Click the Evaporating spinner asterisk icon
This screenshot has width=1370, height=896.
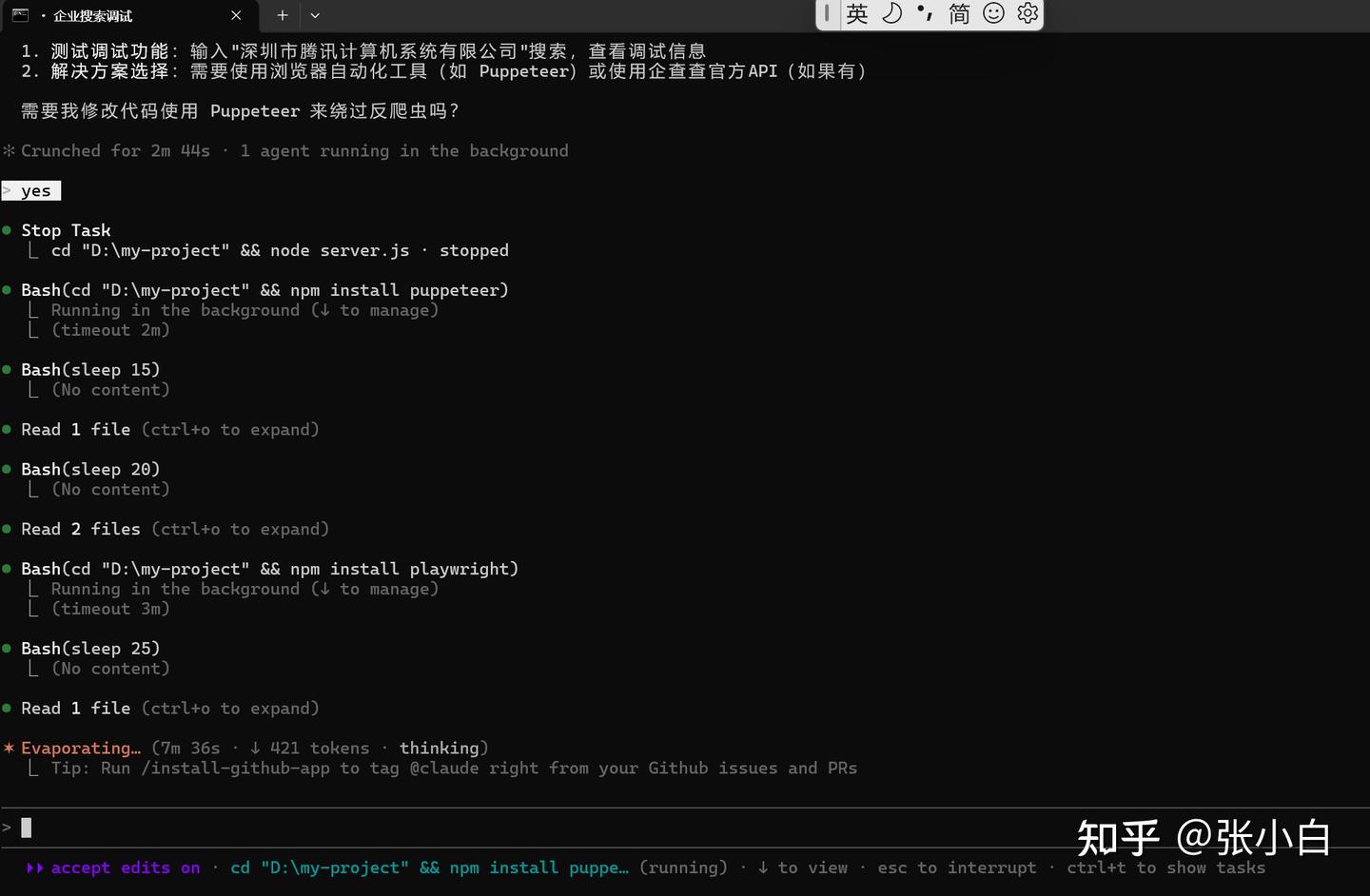point(9,748)
